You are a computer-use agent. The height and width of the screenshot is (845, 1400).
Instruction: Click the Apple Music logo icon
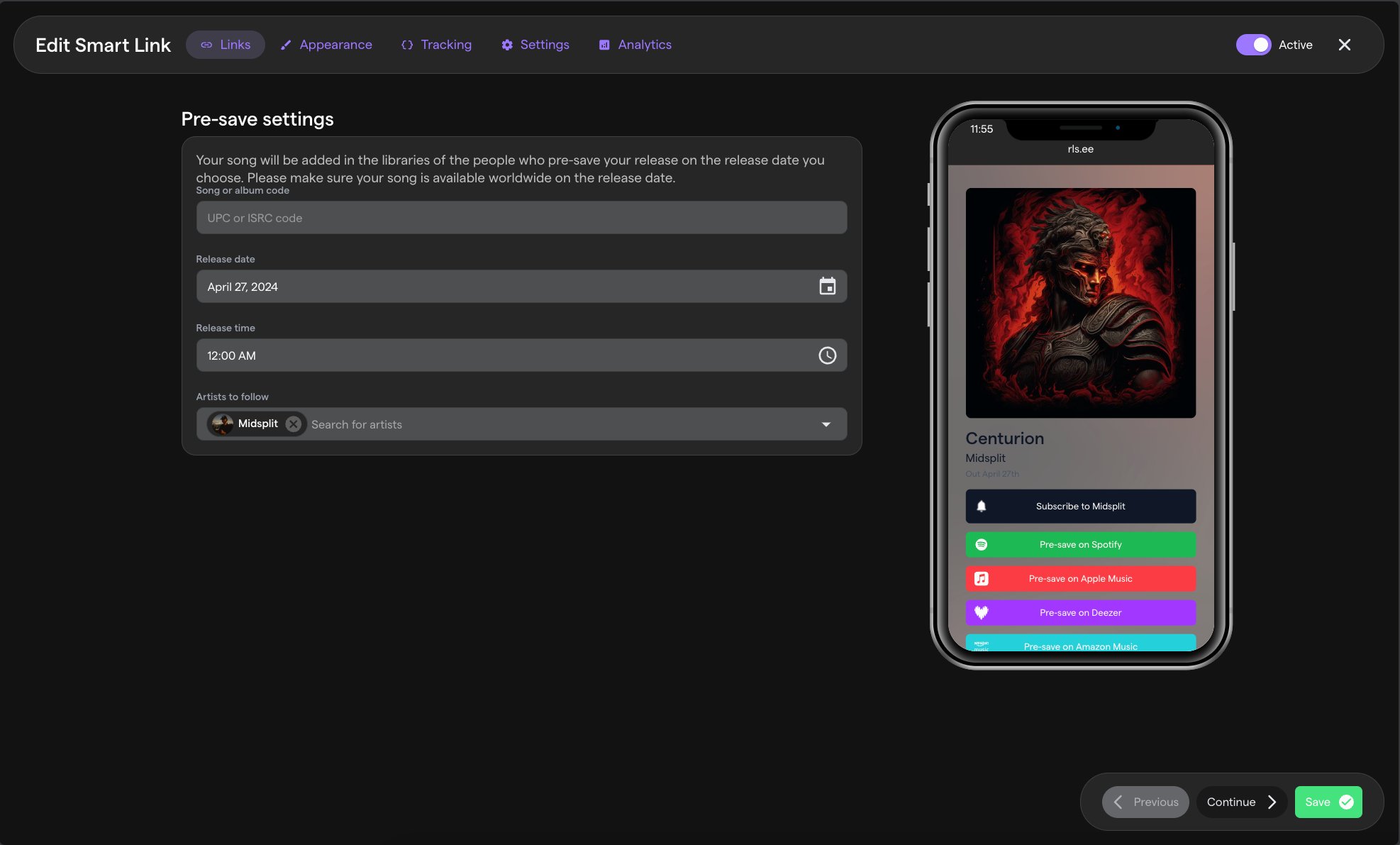point(982,579)
